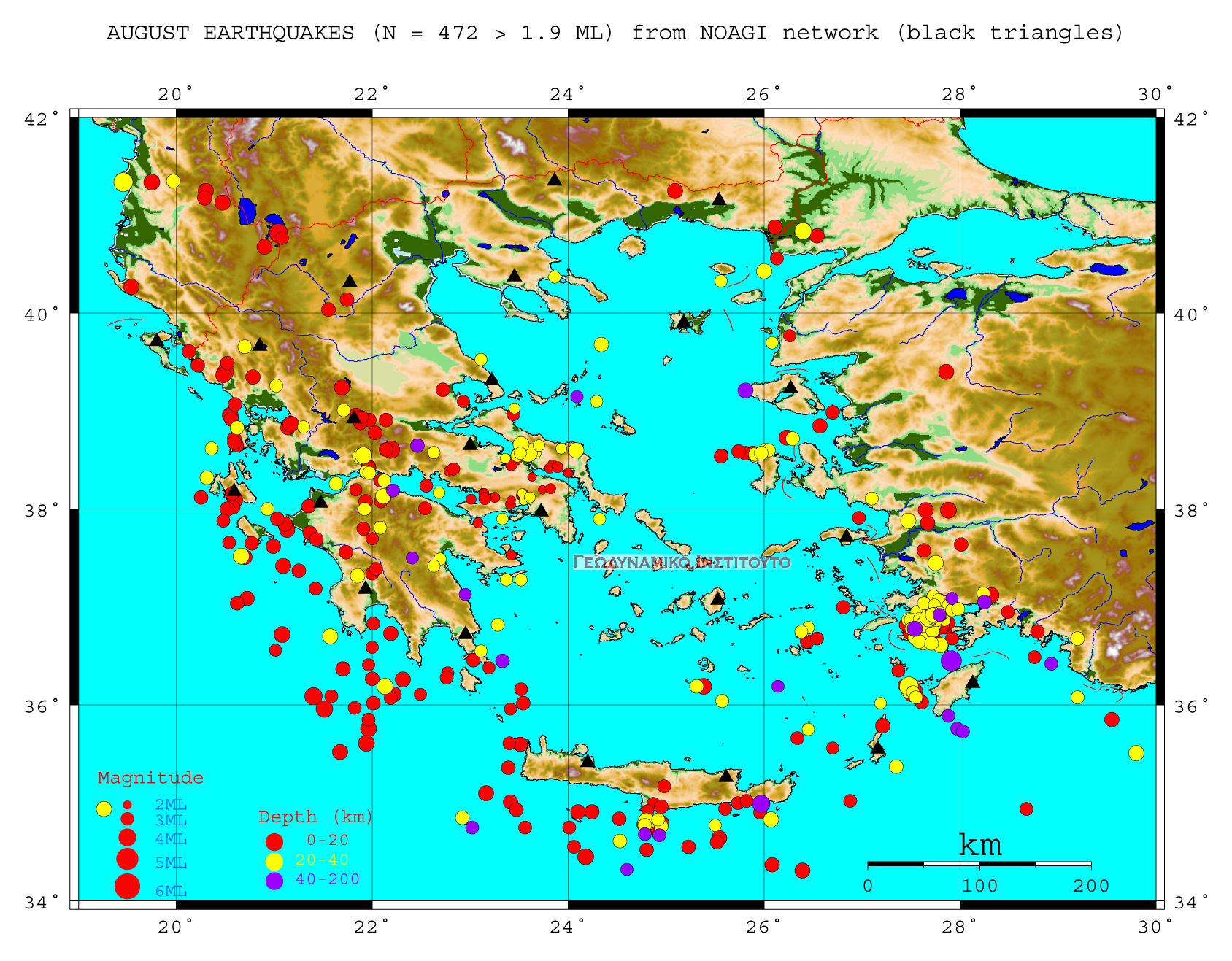The image size is (1232, 961).
Task: Click the '28°' longitude label on bottom axis
Action: (x=959, y=927)
